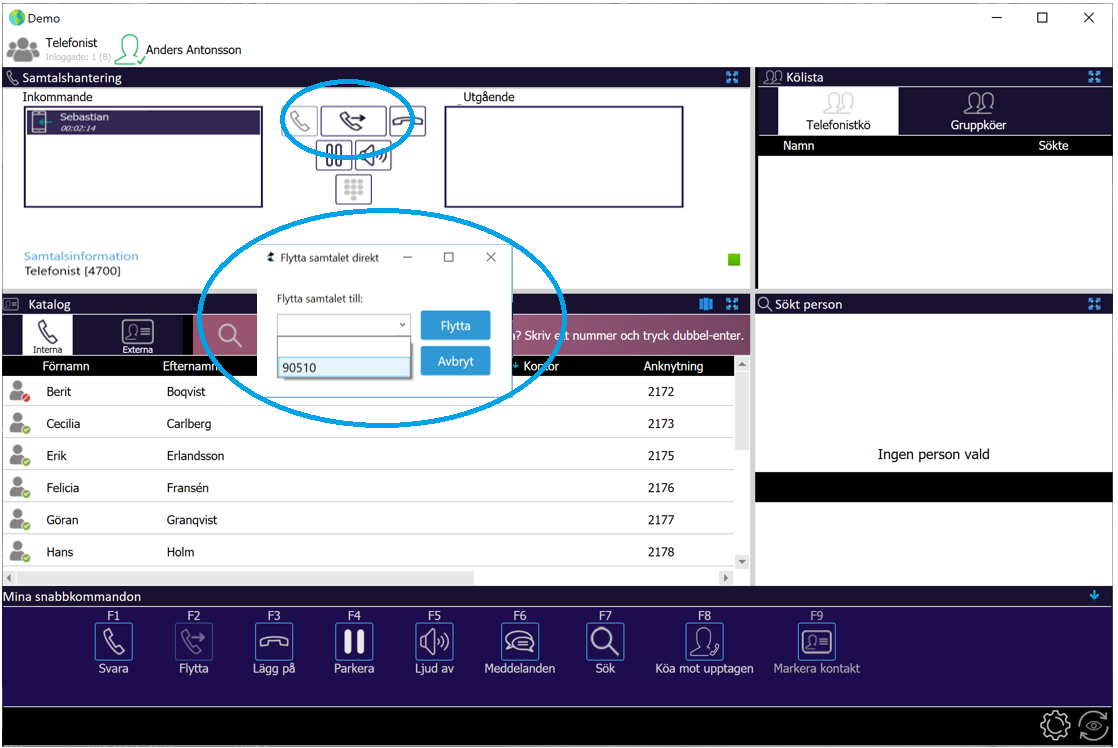Select the Externa catalog tab
This screenshot has height=748, width=1118.
pyautogui.click(x=138, y=334)
